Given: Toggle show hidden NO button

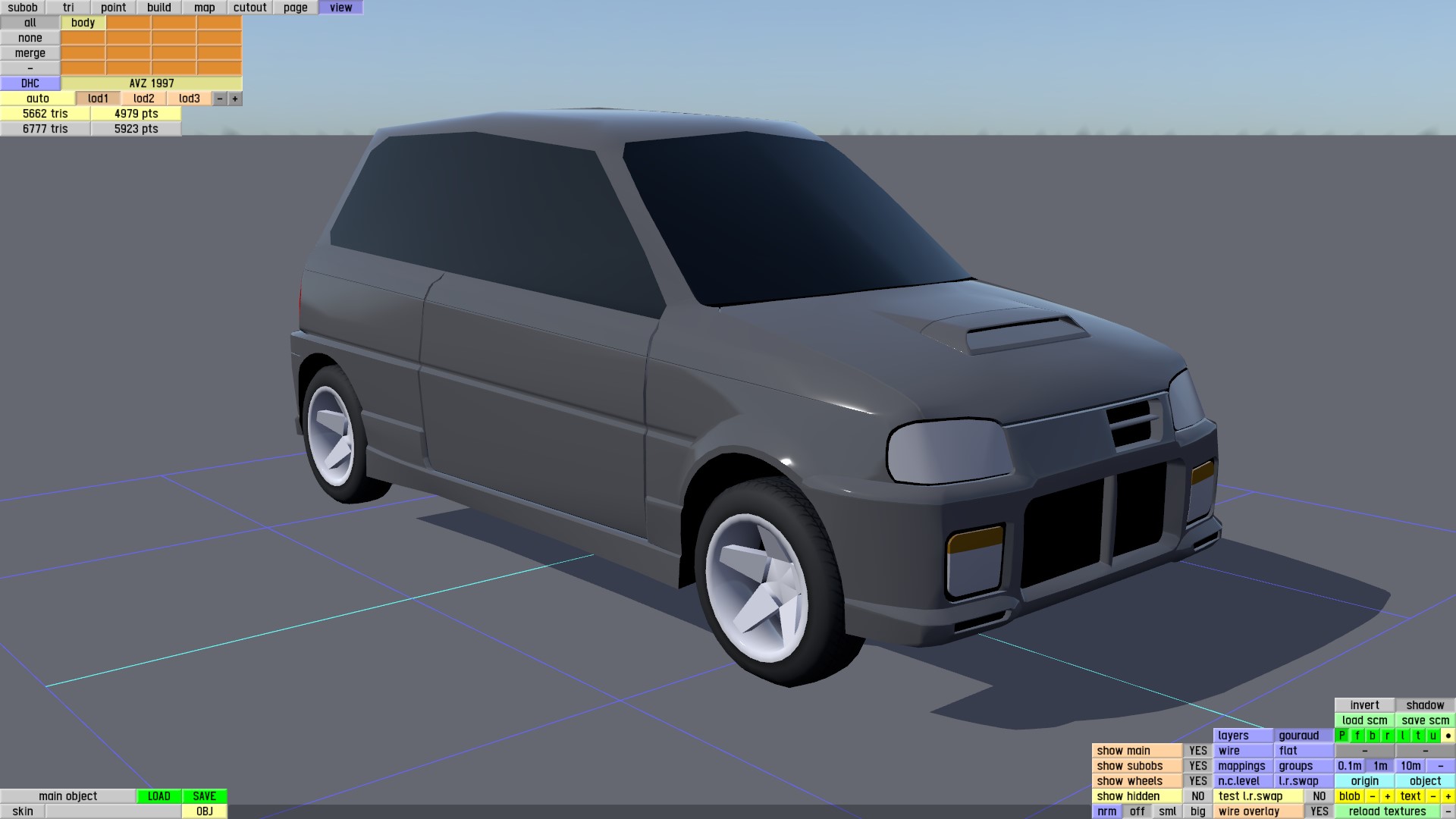Looking at the screenshot, I should pyautogui.click(x=1197, y=796).
